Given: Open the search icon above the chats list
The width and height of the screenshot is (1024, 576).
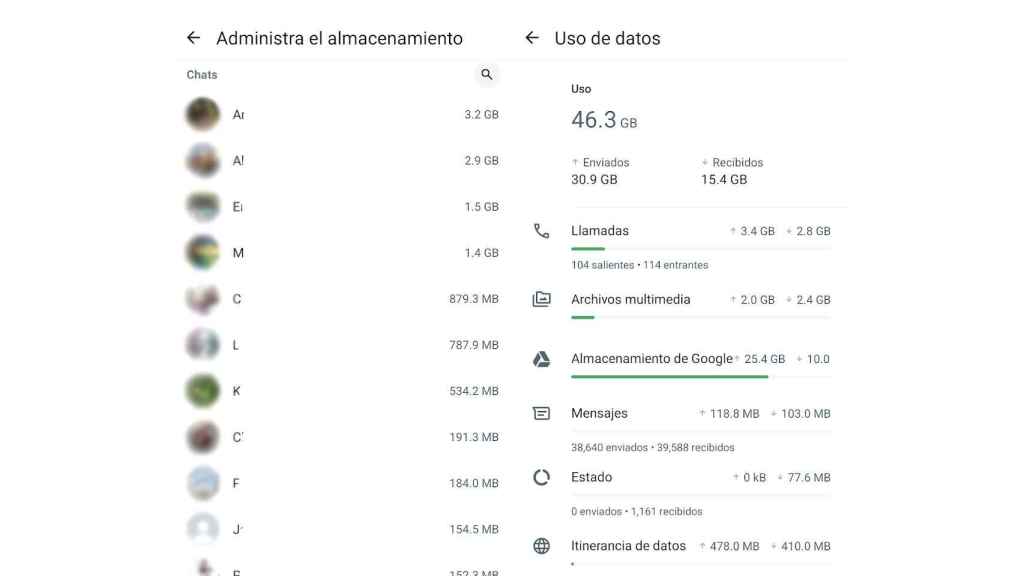Looking at the screenshot, I should 487,74.
